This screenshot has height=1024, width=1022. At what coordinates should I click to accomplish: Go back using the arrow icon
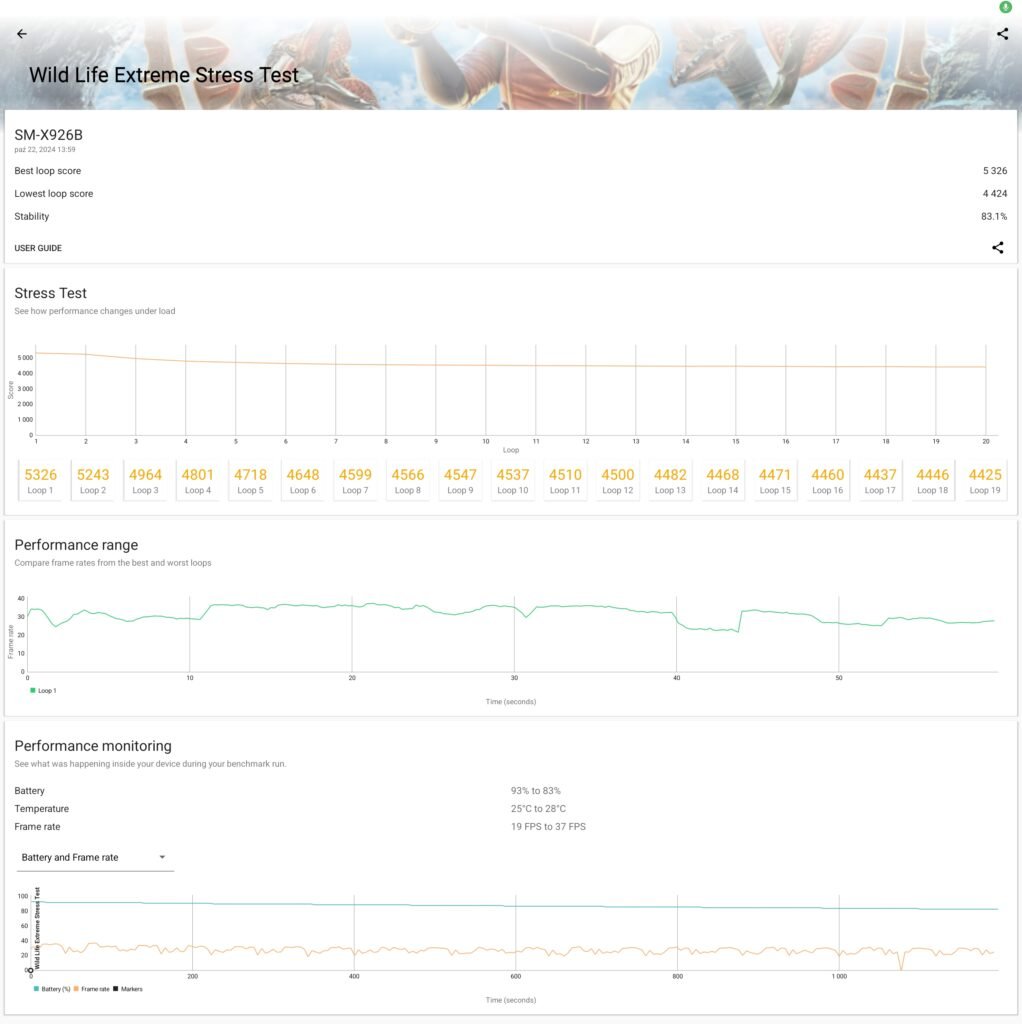[22, 33]
